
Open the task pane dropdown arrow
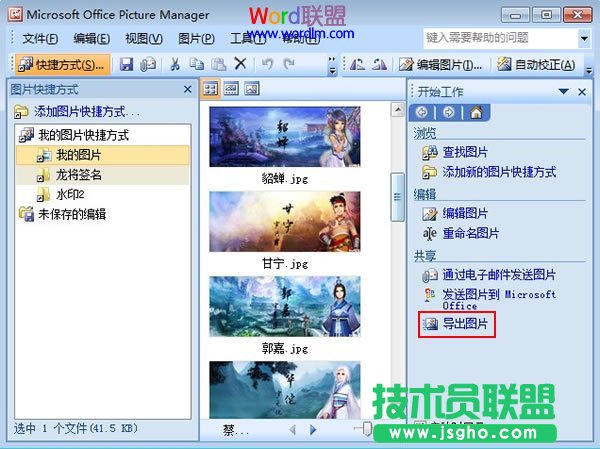tap(565, 91)
